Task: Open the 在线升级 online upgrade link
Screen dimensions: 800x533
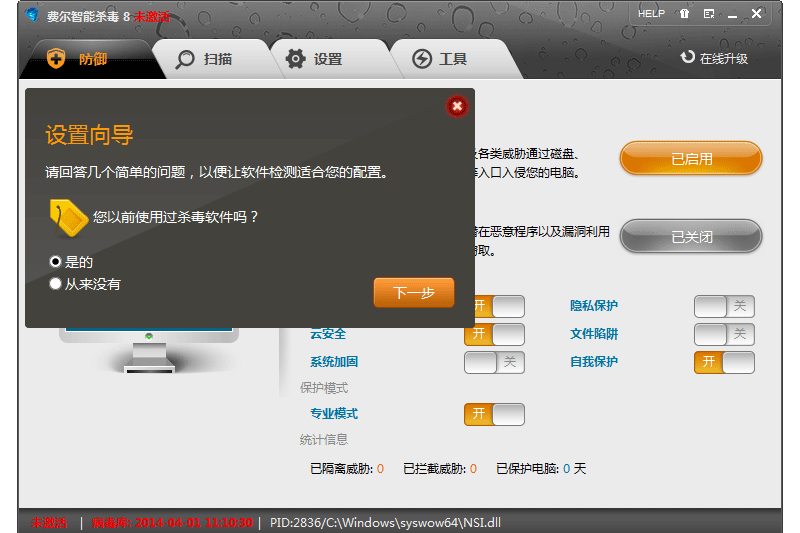Action: [x=723, y=59]
